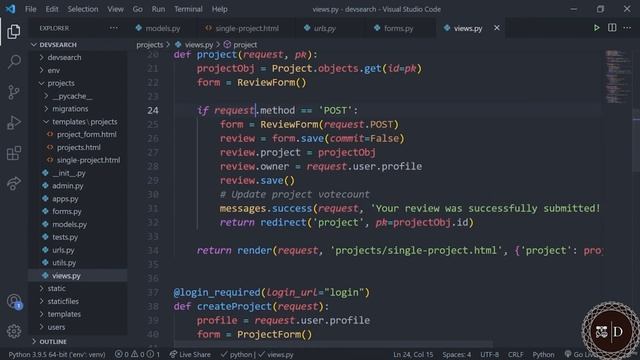Close the views.py tab
Image resolution: width=640 pixels, height=360 pixels.
coord(497,28)
